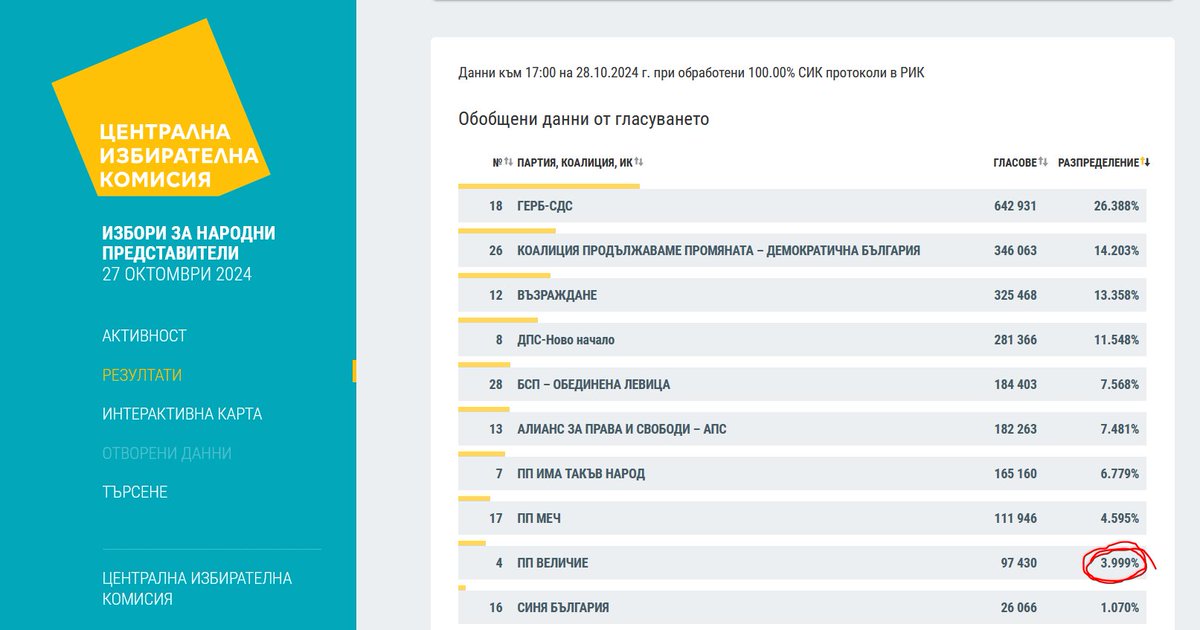Click percentage 14.203%
Image resolution: width=1200 pixels, height=630 pixels.
click(1116, 251)
